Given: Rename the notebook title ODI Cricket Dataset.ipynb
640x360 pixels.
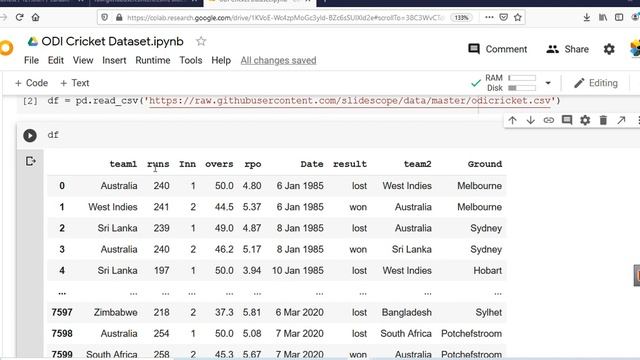Looking at the screenshot, I should coord(113,41).
